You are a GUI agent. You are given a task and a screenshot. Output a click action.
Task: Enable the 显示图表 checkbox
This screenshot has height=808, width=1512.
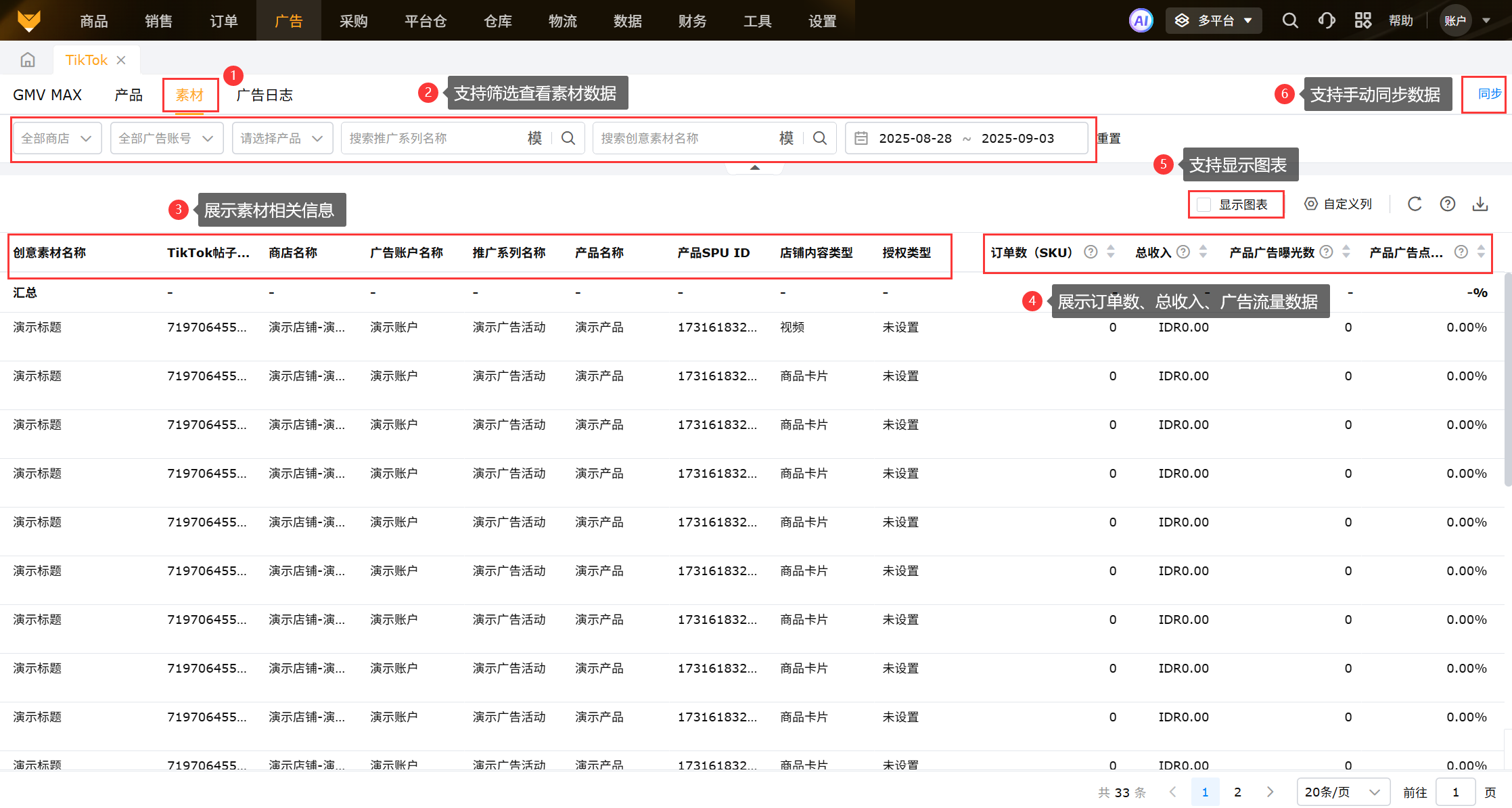(x=1204, y=204)
